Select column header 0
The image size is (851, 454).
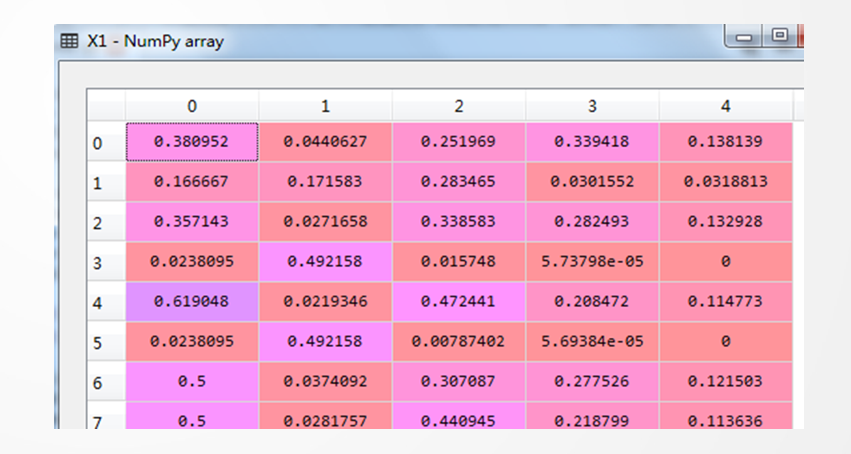pos(192,106)
